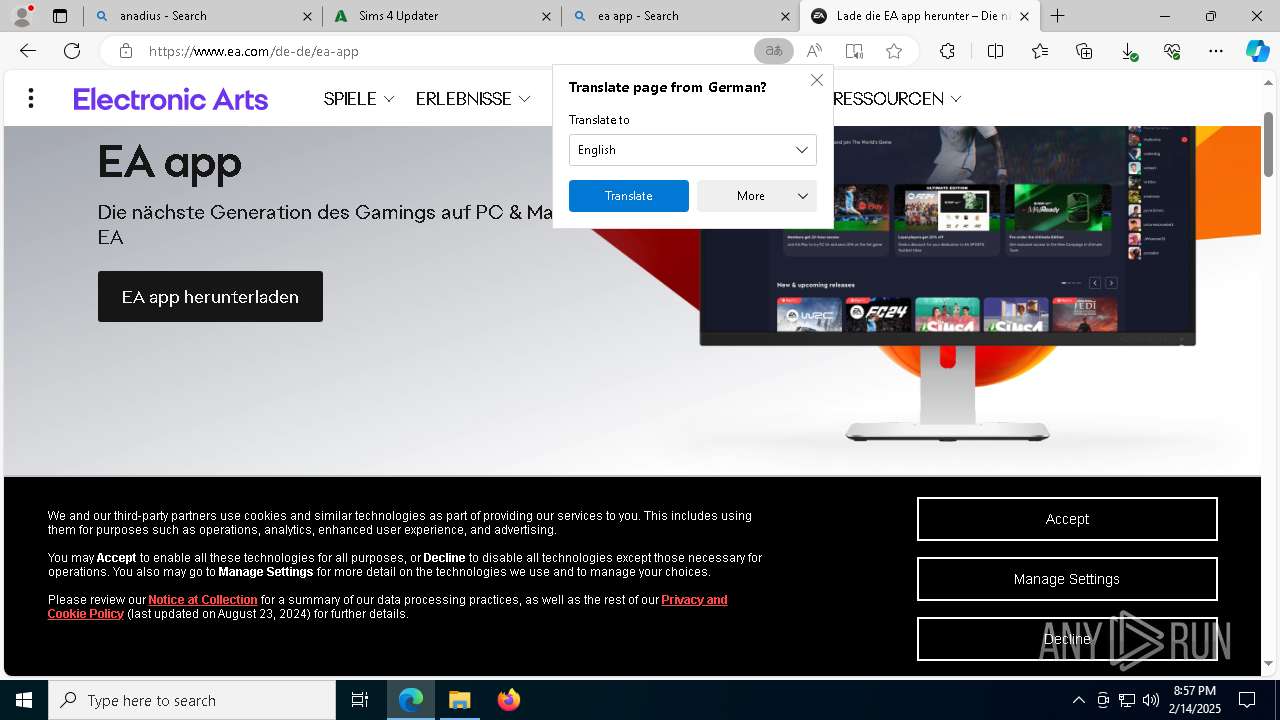Open the Collections icon

1084,51
